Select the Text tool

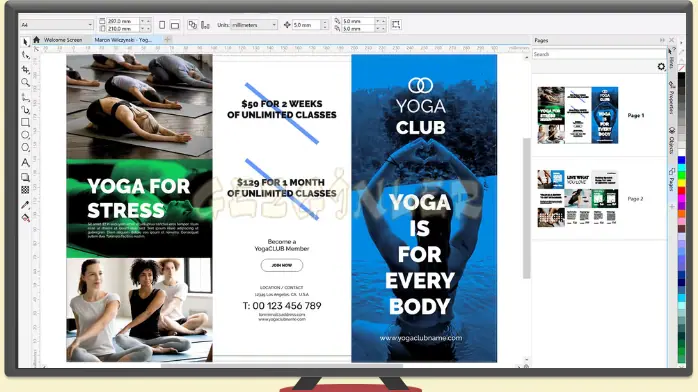pyautogui.click(x=25, y=162)
